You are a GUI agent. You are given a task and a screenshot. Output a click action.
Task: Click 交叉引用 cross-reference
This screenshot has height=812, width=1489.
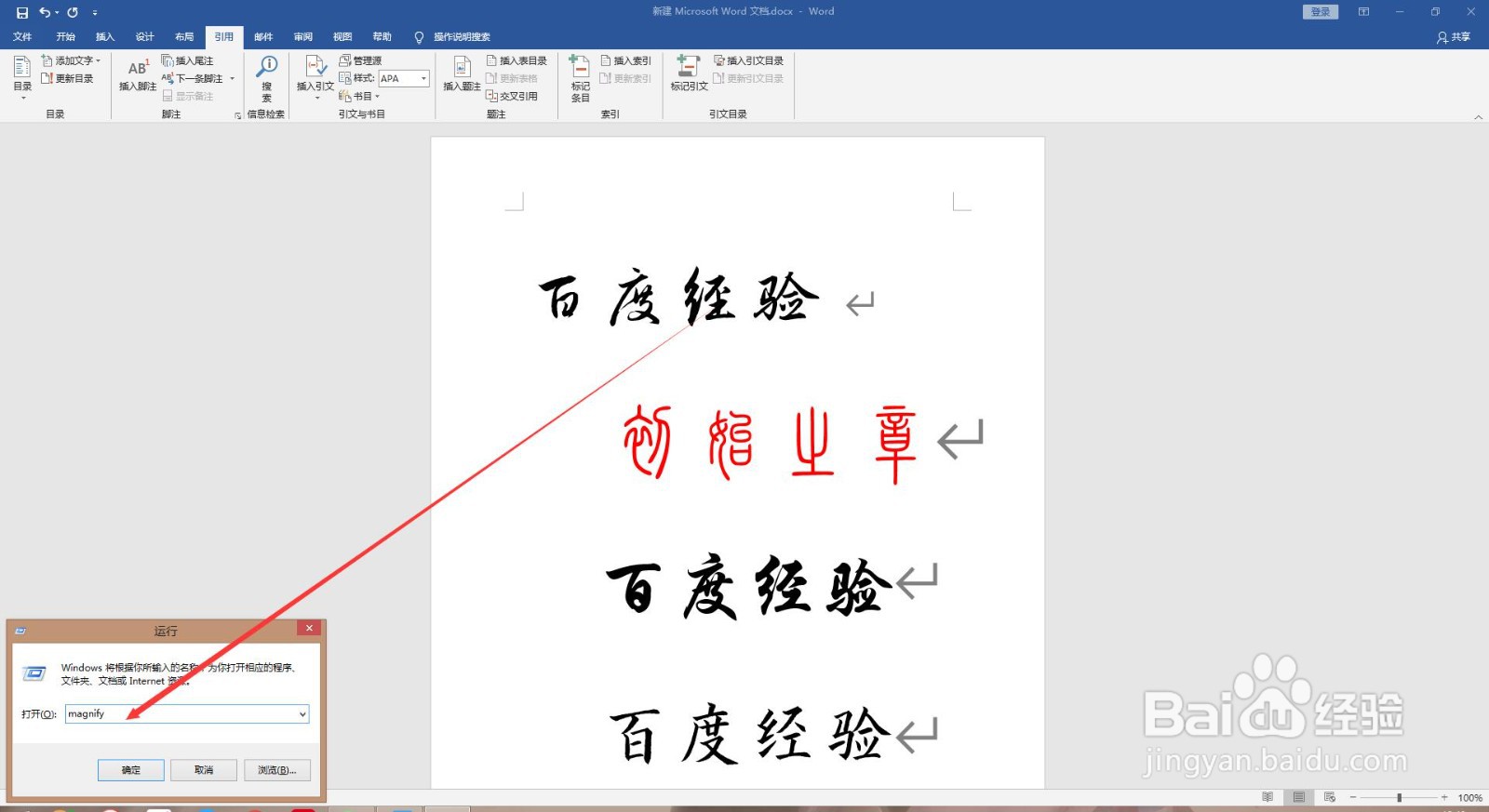tap(512, 96)
